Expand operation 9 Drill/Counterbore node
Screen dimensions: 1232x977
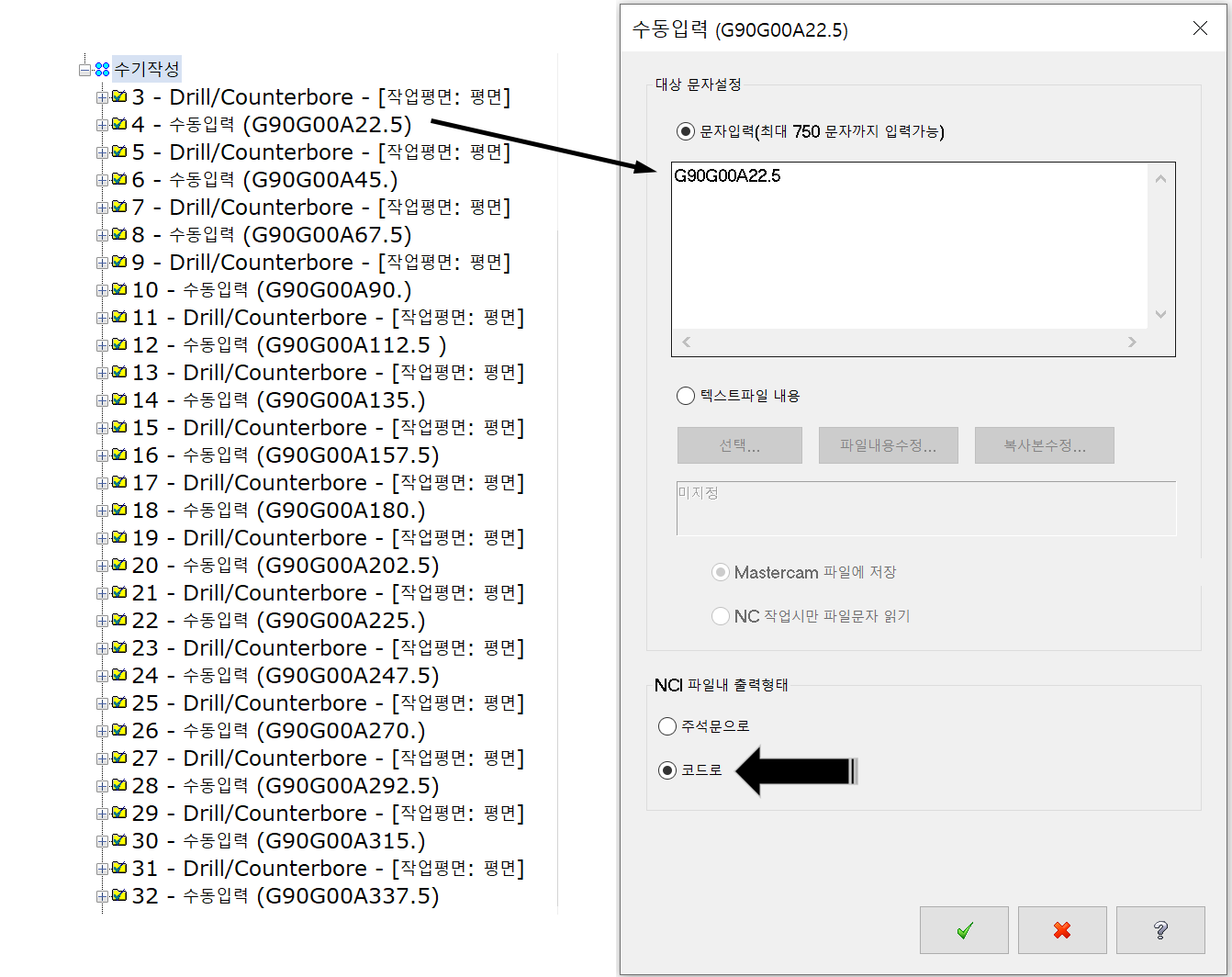click(102, 263)
